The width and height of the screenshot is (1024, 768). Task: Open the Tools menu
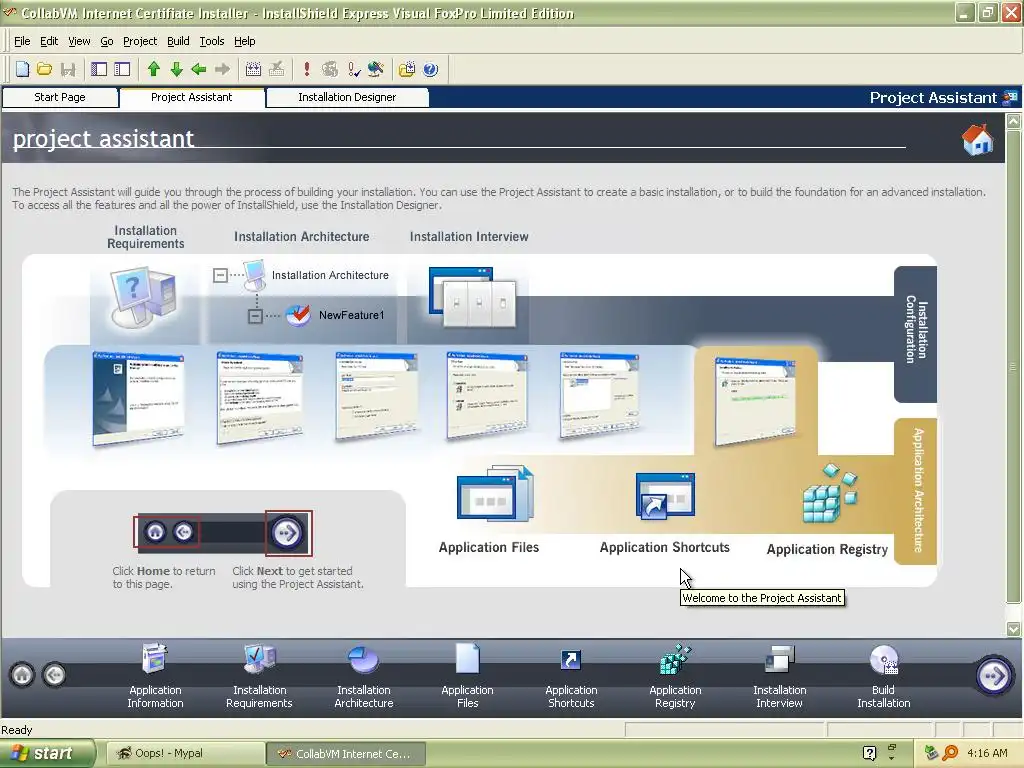coord(212,41)
